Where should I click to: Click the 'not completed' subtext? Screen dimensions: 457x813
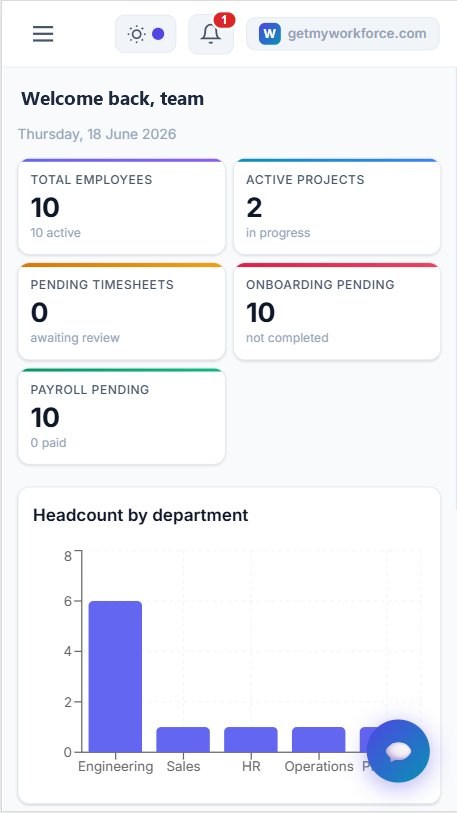(x=287, y=338)
